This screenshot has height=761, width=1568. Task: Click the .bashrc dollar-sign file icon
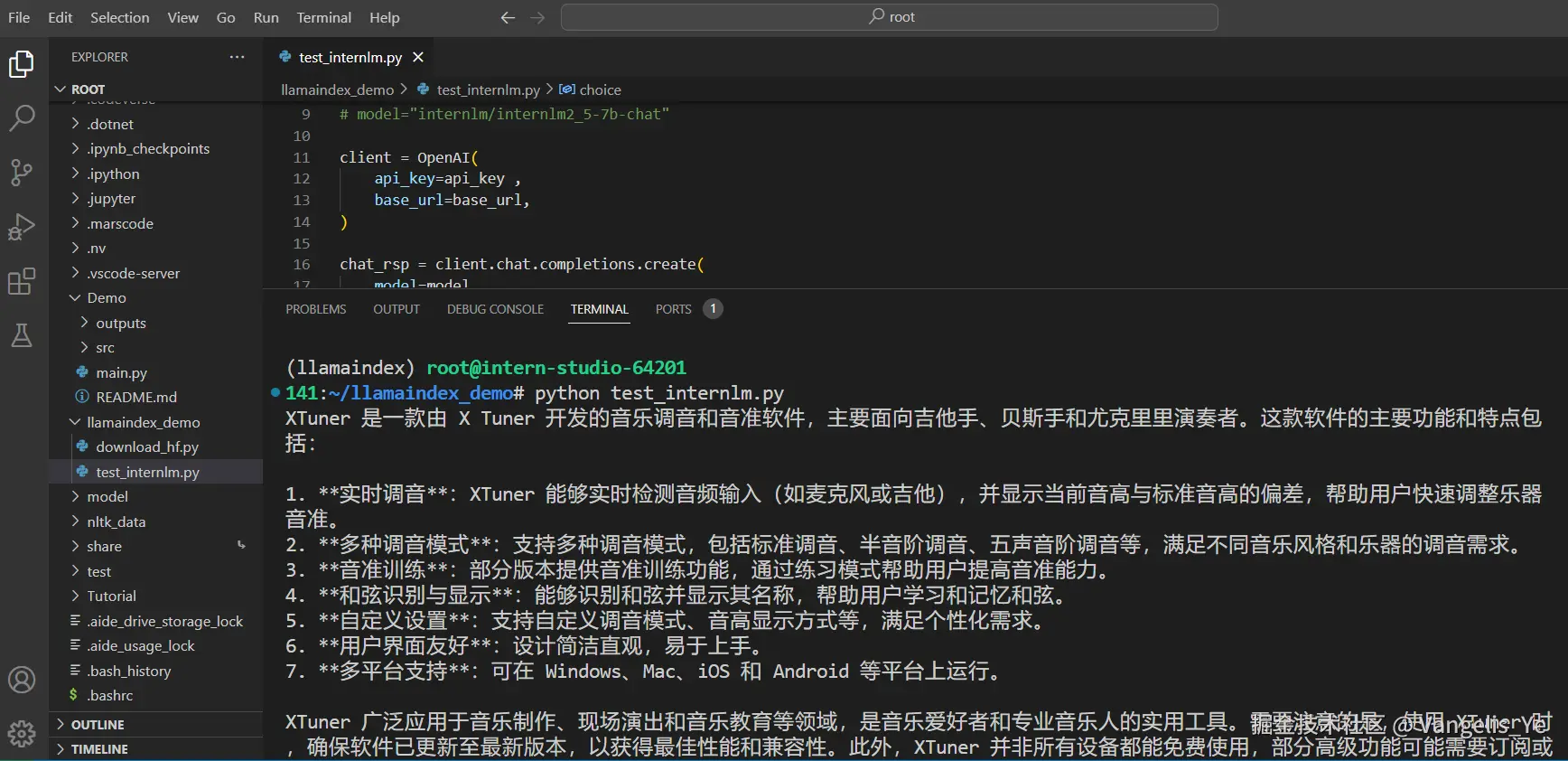pos(73,695)
